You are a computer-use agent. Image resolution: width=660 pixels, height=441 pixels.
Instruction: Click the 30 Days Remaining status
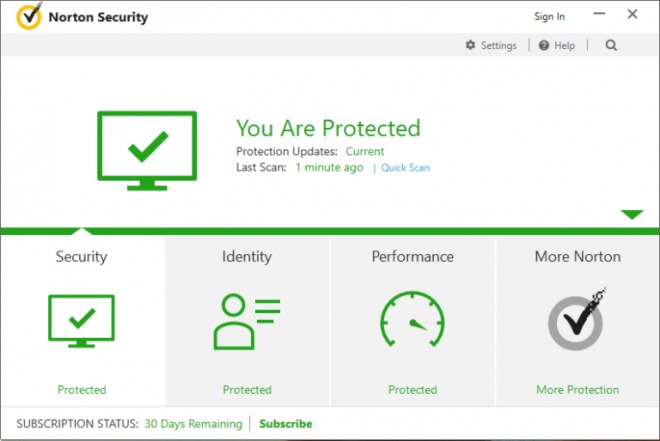(x=193, y=424)
